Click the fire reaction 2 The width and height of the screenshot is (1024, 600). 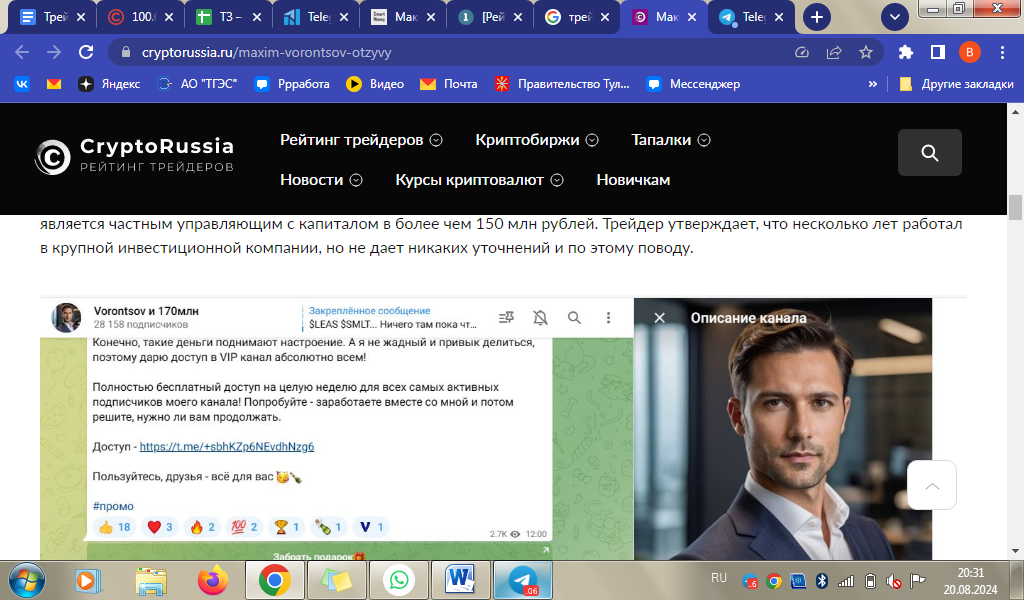click(202, 527)
